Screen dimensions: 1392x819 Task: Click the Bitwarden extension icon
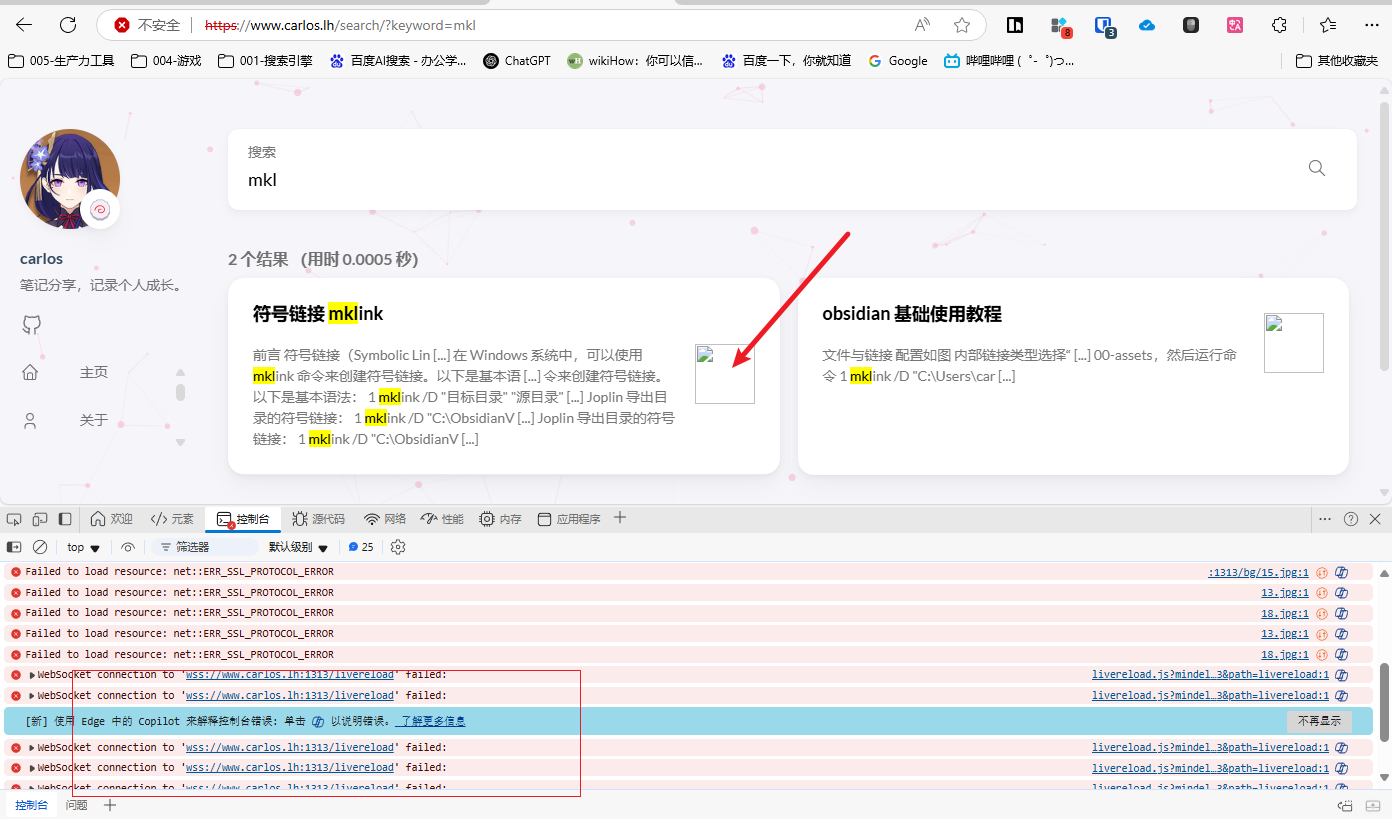1104,25
